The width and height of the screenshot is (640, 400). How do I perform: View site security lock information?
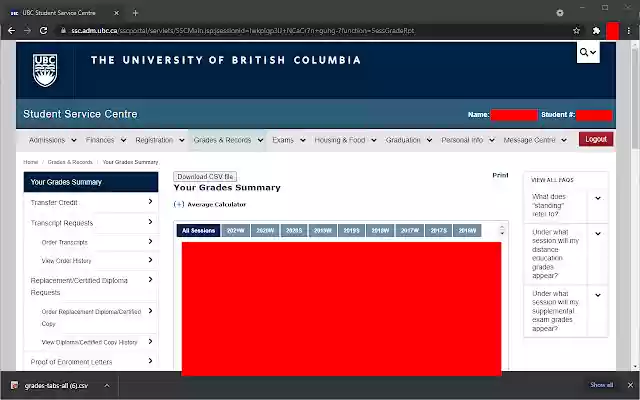(x=63, y=31)
